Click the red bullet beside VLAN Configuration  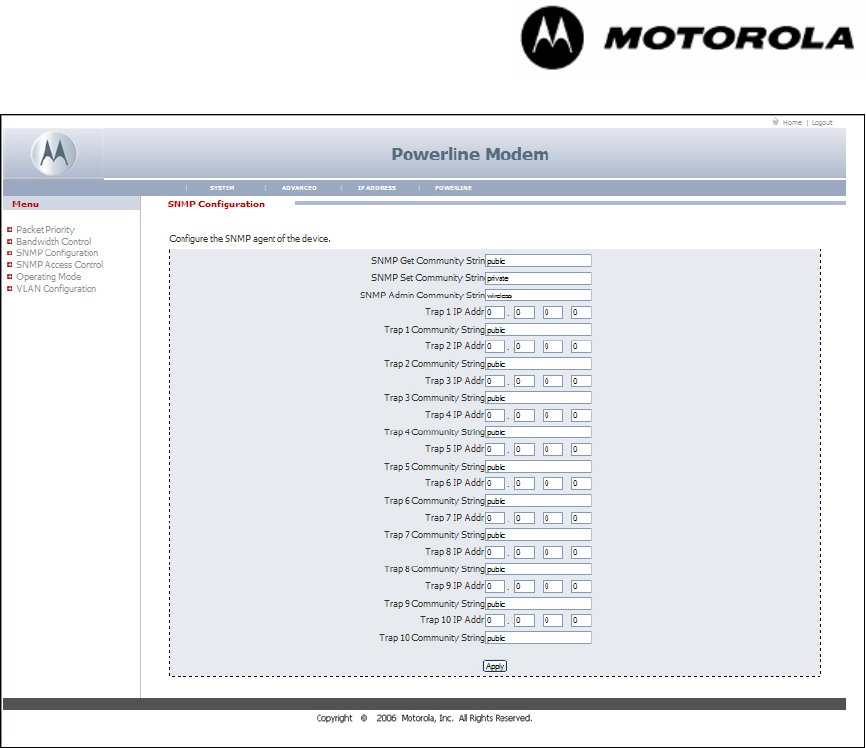tap(9, 288)
